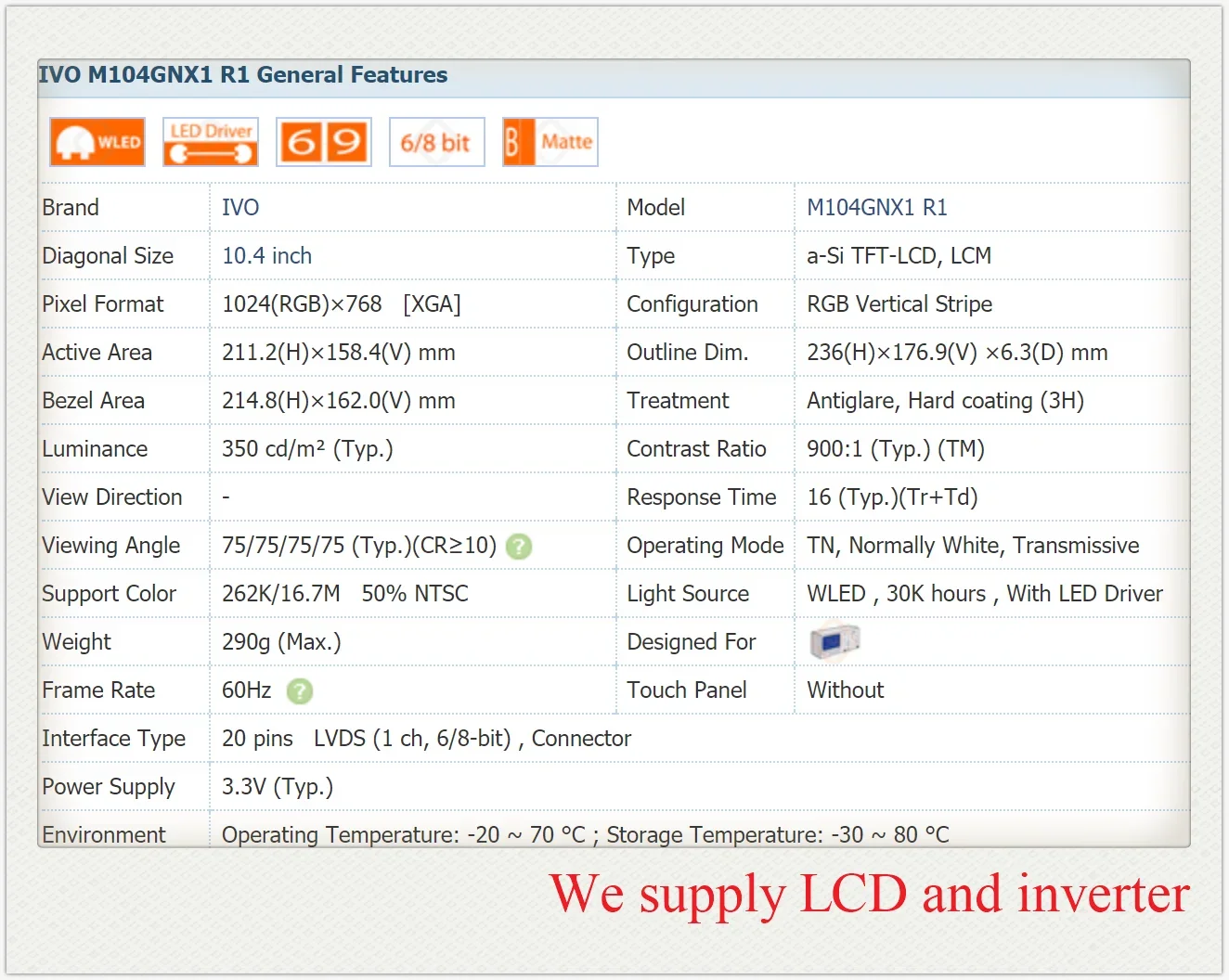Click the Configuration row label

click(x=692, y=304)
